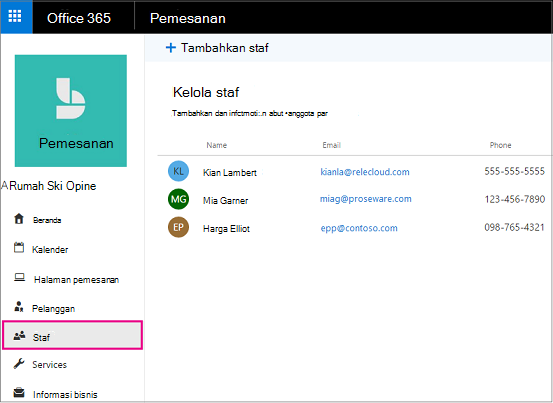The width and height of the screenshot is (553, 403).
Task: Click email miag@proseware.com
Action: click(x=366, y=199)
